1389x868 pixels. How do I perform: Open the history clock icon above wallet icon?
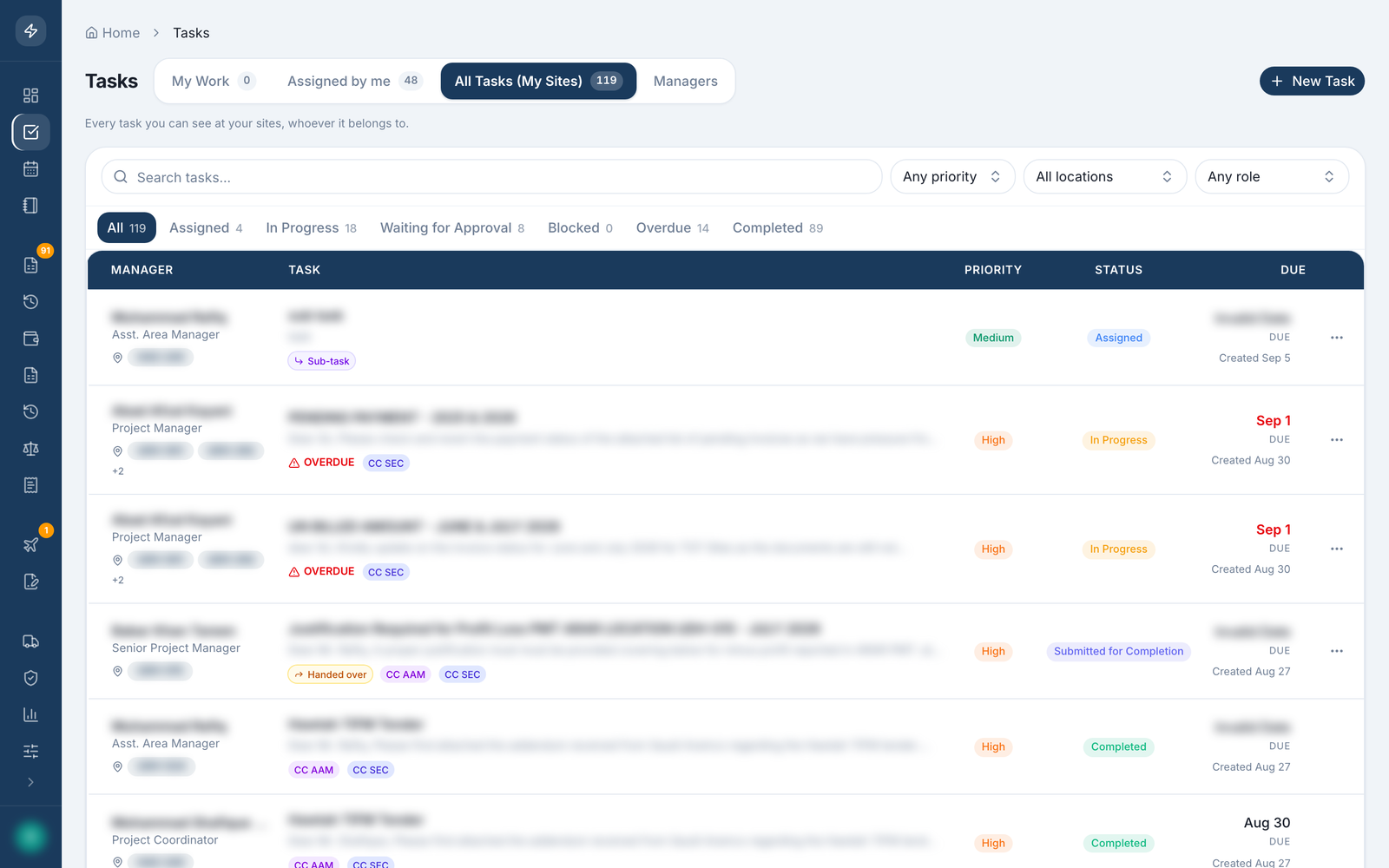click(30, 302)
